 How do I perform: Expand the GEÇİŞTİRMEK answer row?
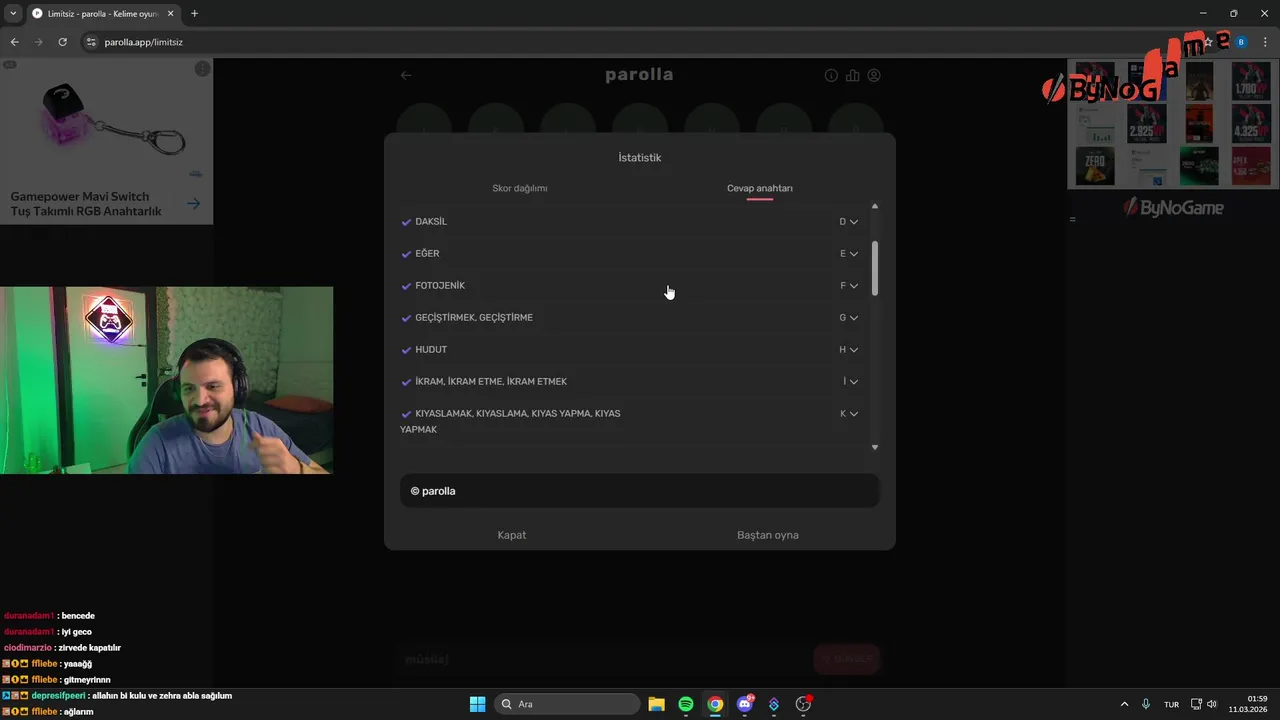(853, 318)
